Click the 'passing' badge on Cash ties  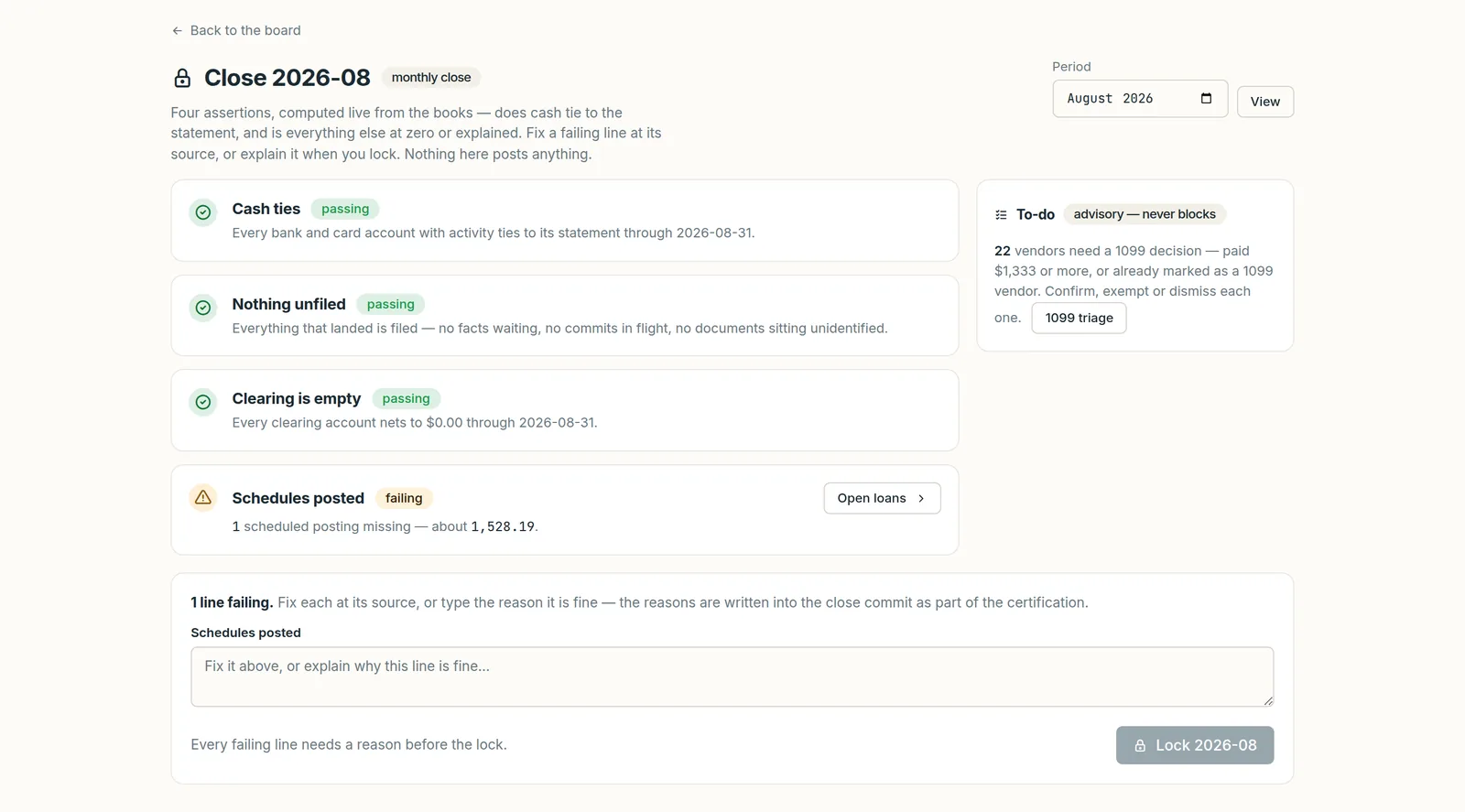(x=345, y=209)
